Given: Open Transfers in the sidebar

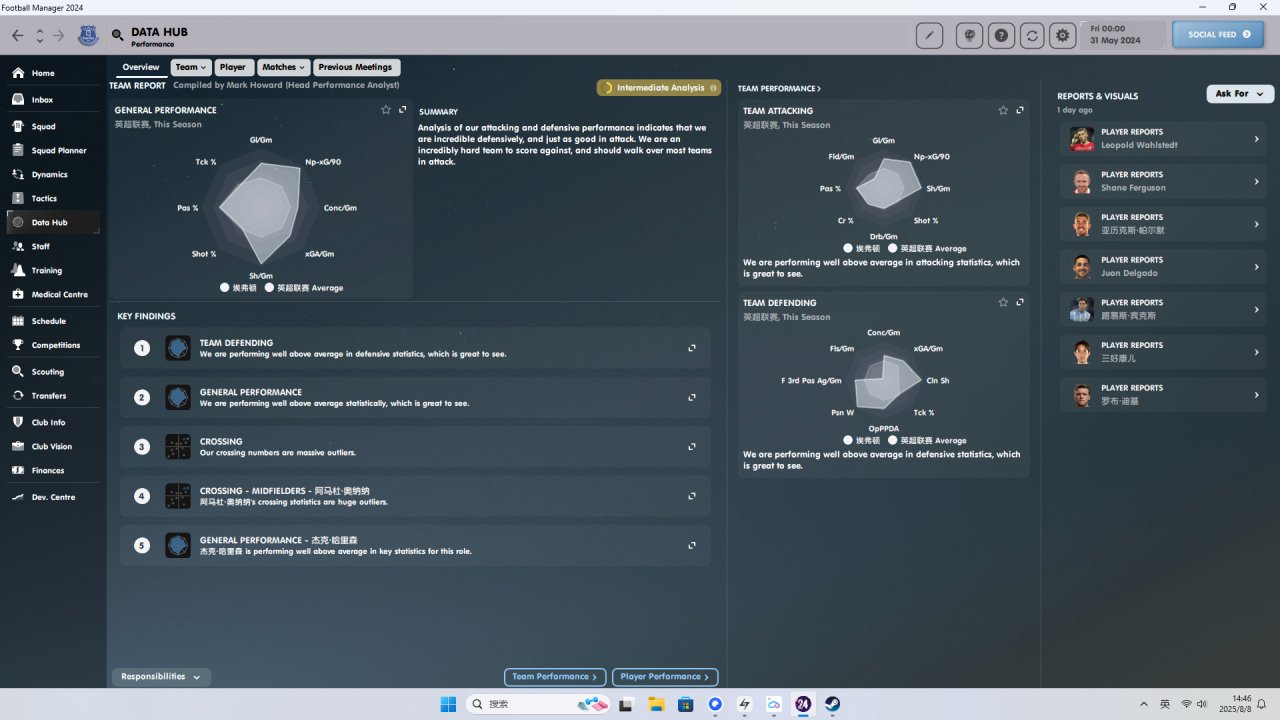Looking at the screenshot, I should pos(53,396).
